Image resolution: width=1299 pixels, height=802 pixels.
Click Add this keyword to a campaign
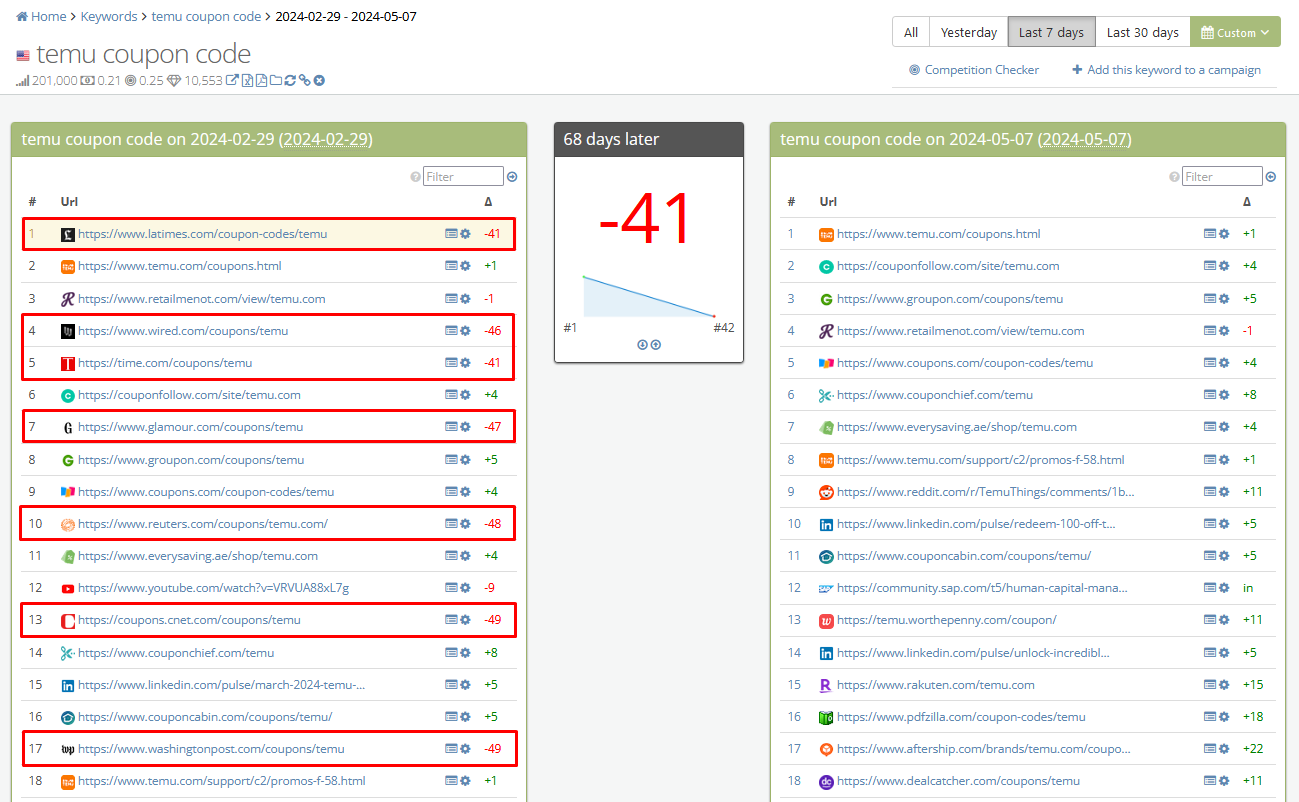[1166, 70]
